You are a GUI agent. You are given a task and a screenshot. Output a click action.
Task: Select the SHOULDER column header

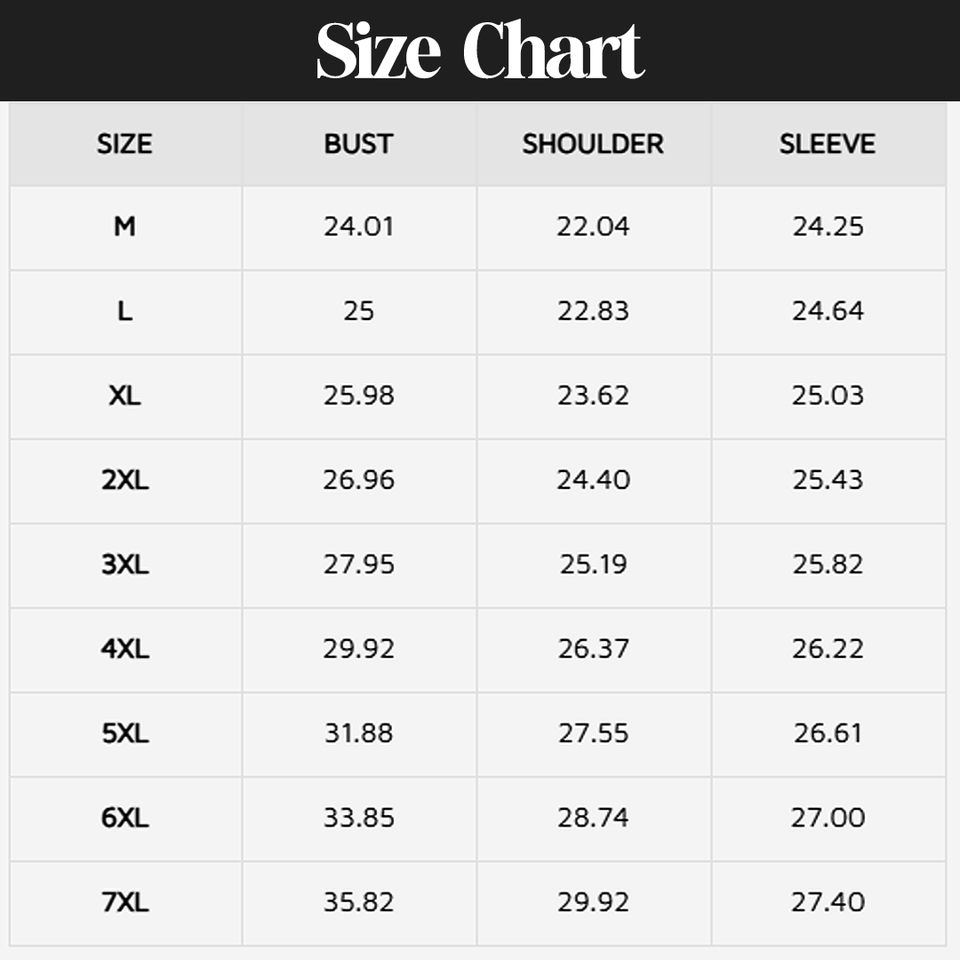click(x=593, y=144)
